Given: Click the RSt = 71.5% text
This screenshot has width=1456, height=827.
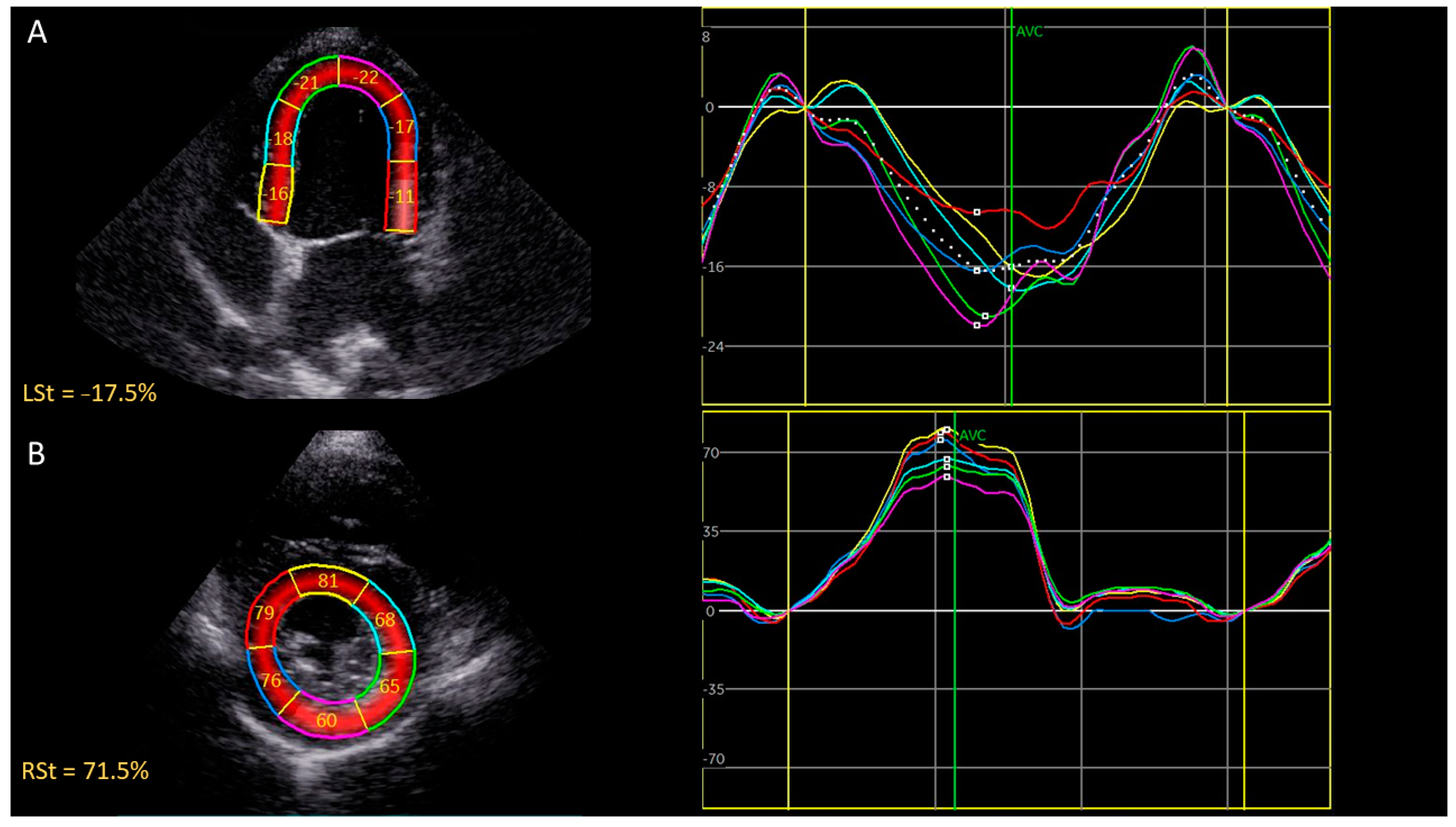Looking at the screenshot, I should click(x=85, y=771).
